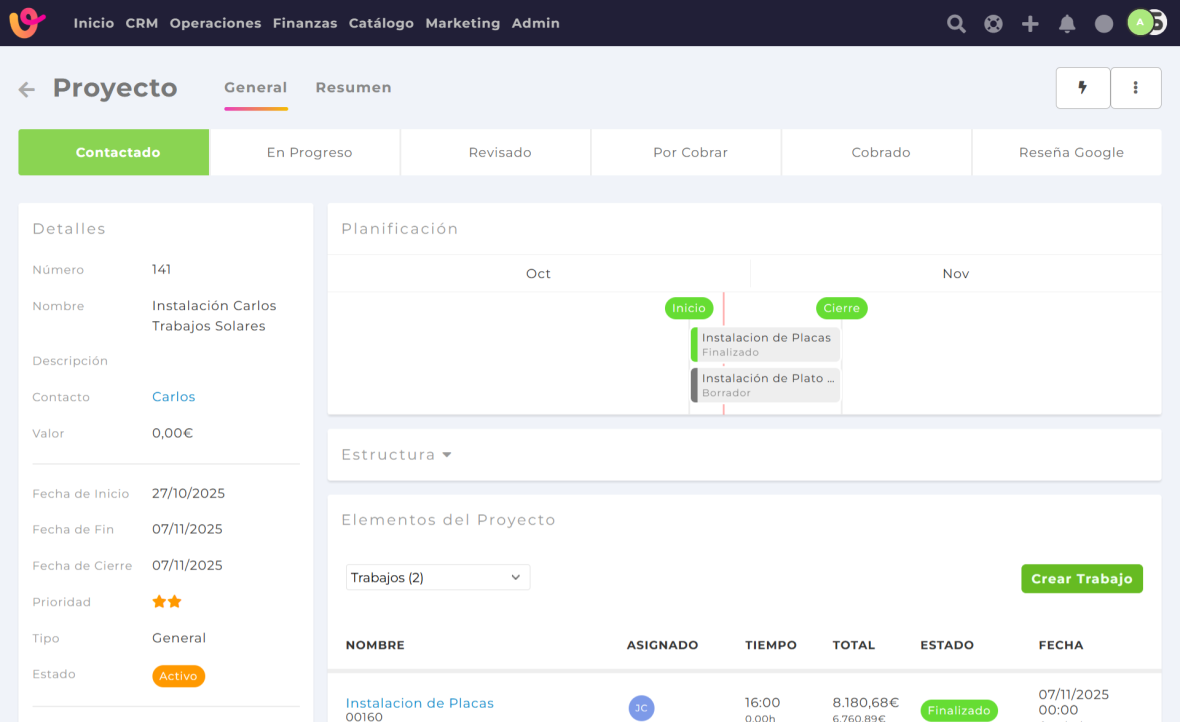Click the search magnifier icon
Viewport: 1180px width, 722px height.
(956, 24)
